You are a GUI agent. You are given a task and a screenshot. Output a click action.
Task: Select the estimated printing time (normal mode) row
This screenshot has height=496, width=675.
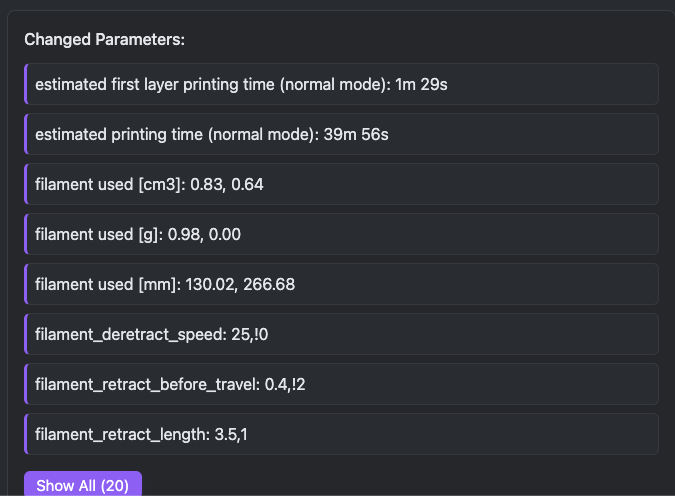341,134
